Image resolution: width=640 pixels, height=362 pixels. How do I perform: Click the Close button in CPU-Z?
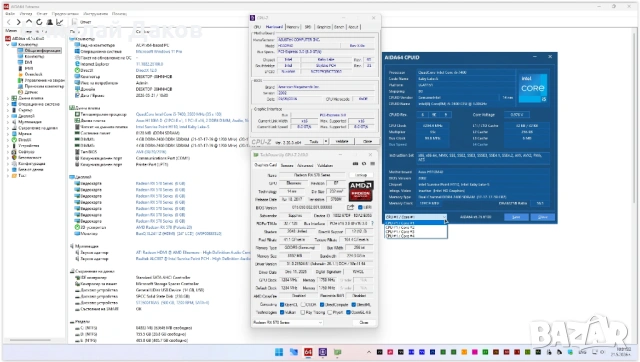[367, 141]
